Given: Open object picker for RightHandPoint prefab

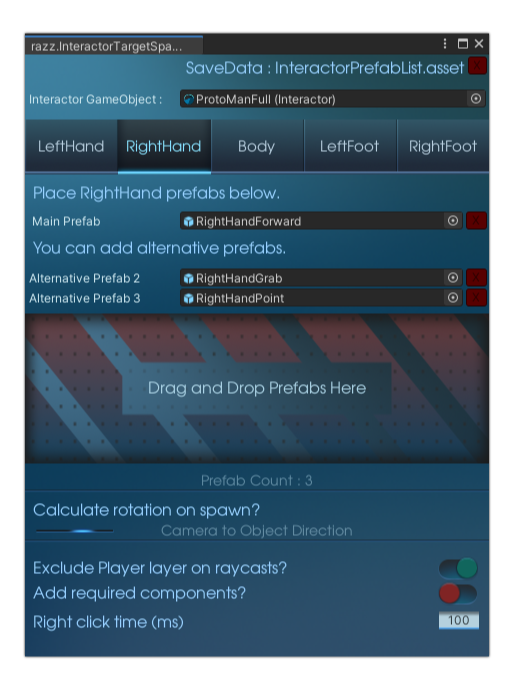Looking at the screenshot, I should click(453, 298).
